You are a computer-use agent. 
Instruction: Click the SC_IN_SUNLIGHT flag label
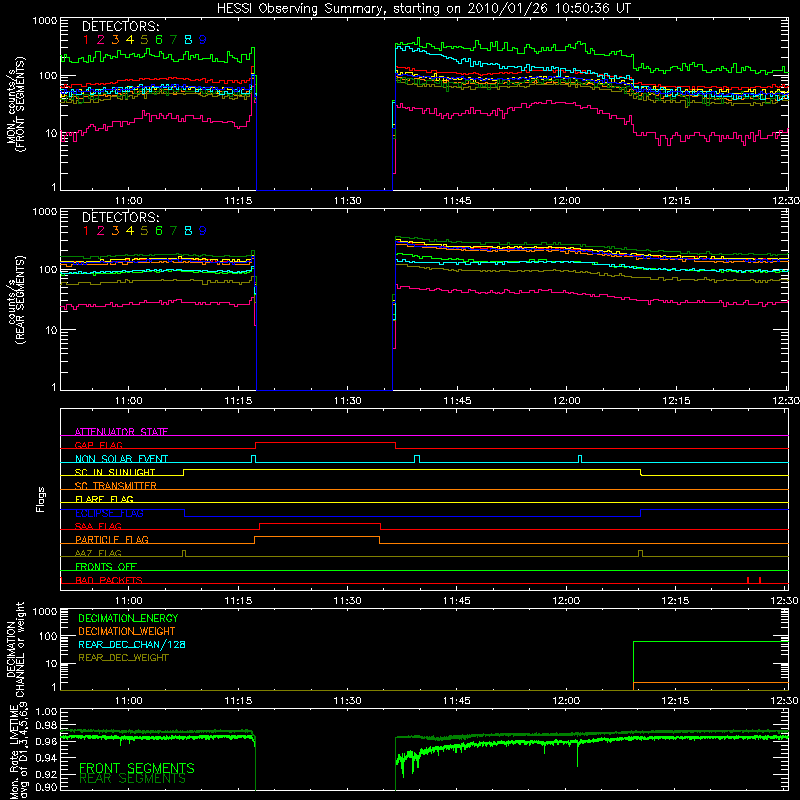(115, 472)
